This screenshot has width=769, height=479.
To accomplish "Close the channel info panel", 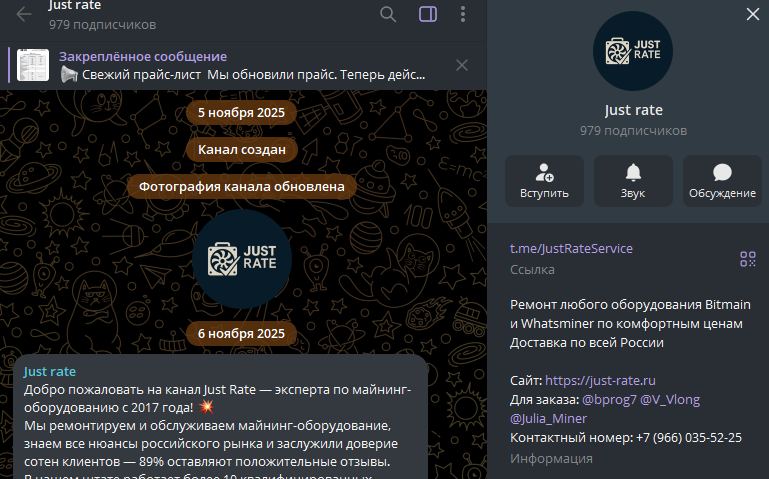I will (x=753, y=14).
